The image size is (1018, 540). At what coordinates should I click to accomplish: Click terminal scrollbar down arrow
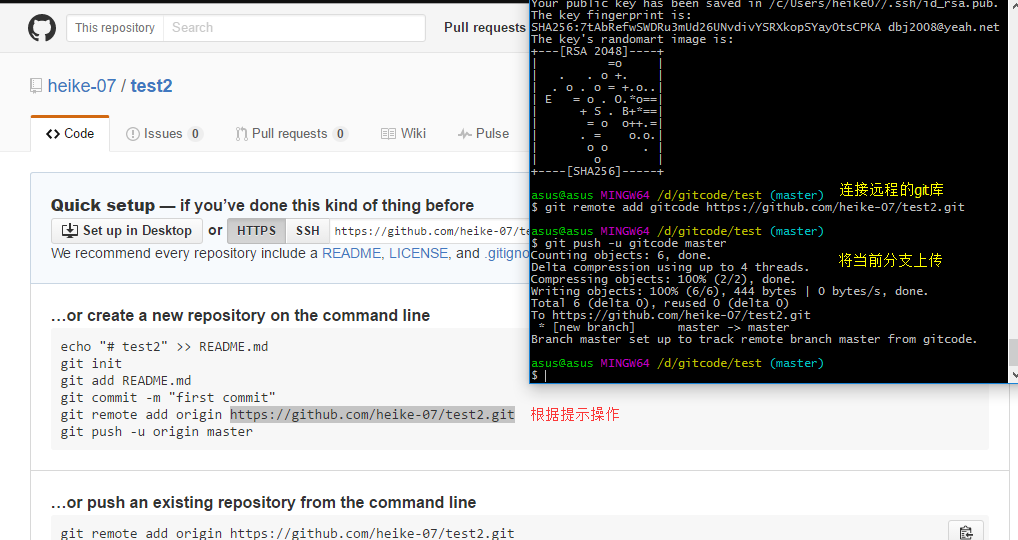(x=1013, y=375)
